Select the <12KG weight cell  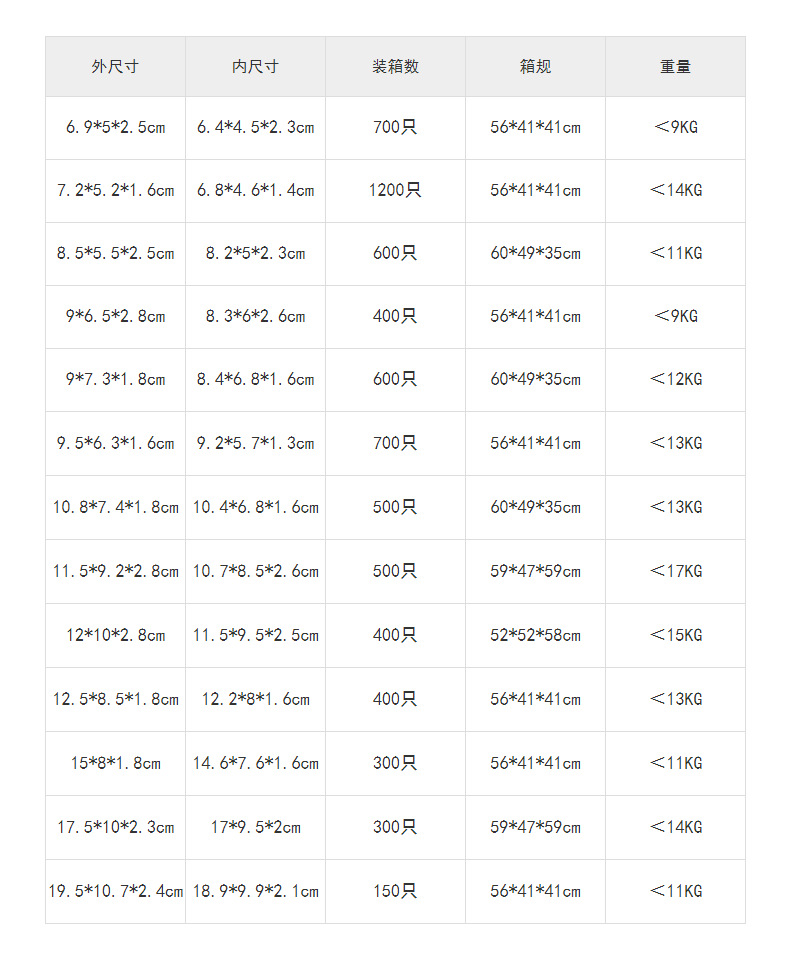675,379
